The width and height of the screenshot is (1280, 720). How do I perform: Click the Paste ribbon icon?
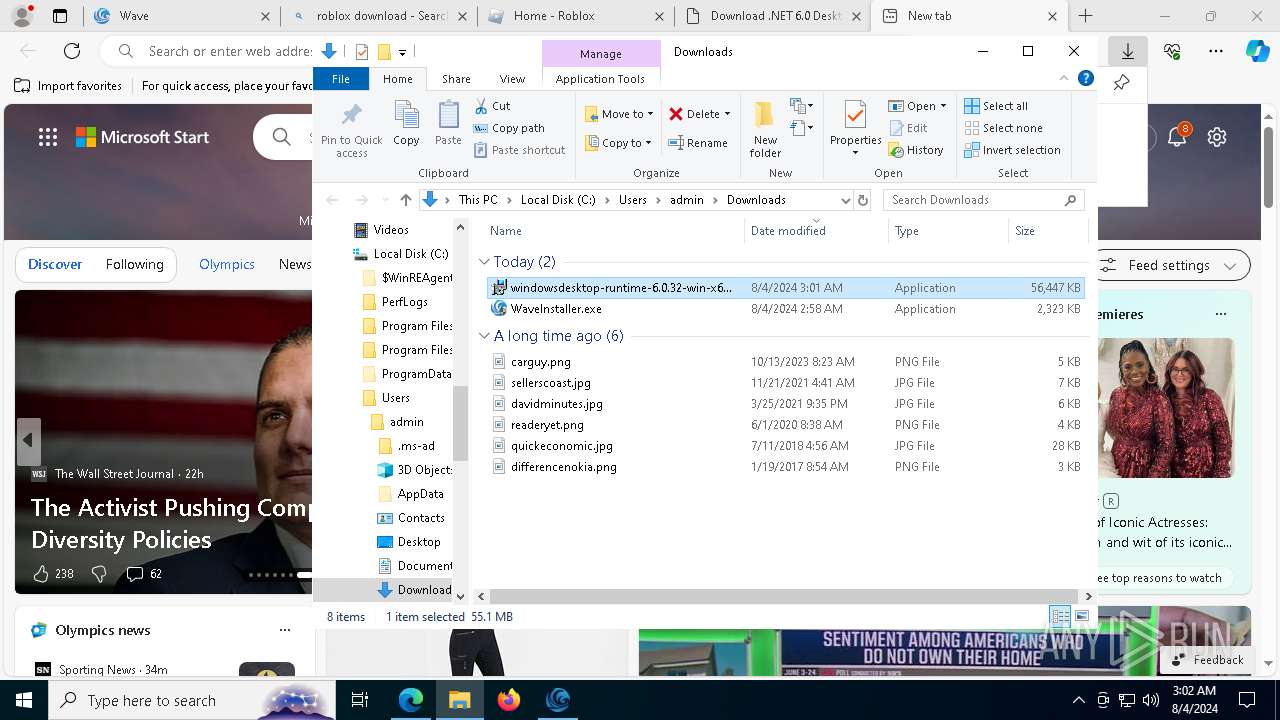(x=448, y=124)
